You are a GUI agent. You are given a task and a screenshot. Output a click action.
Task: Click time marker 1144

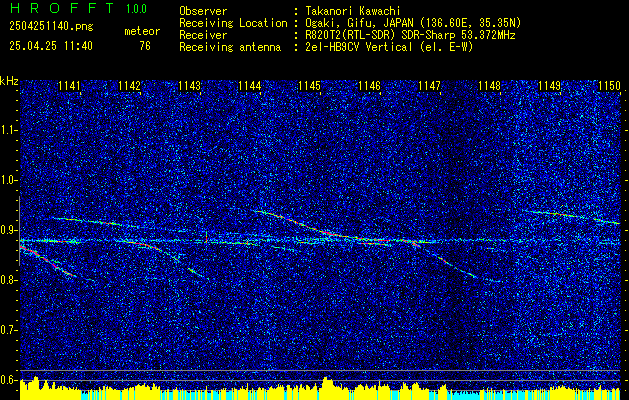[249, 86]
